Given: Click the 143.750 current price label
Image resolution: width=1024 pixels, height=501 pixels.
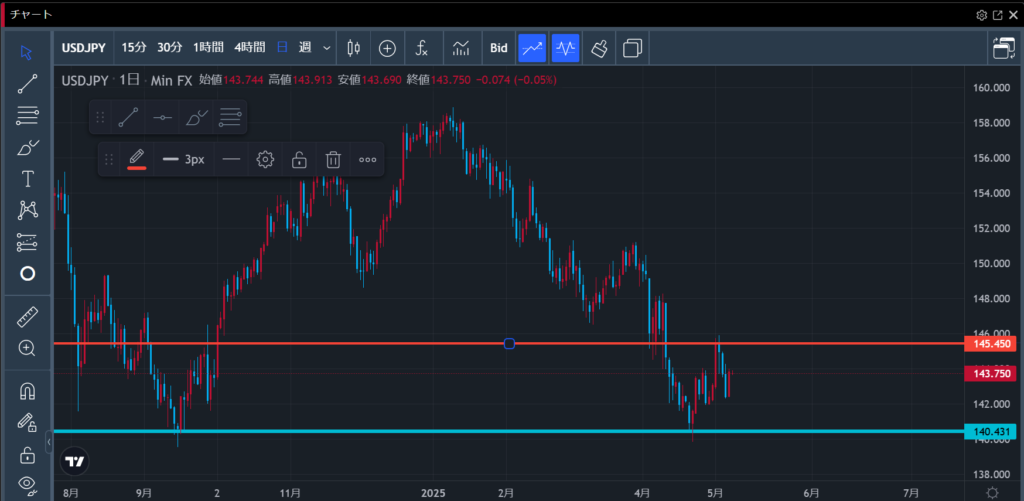Looking at the screenshot, I should (990, 374).
